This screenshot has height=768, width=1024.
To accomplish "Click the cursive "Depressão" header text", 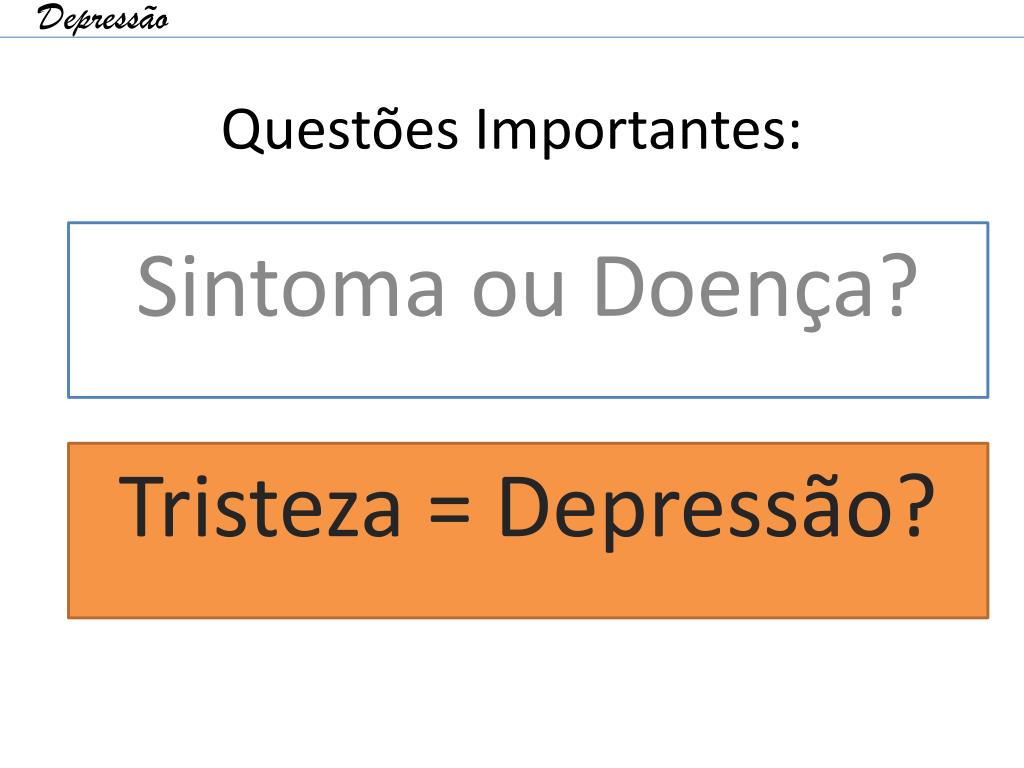I will [103, 18].
